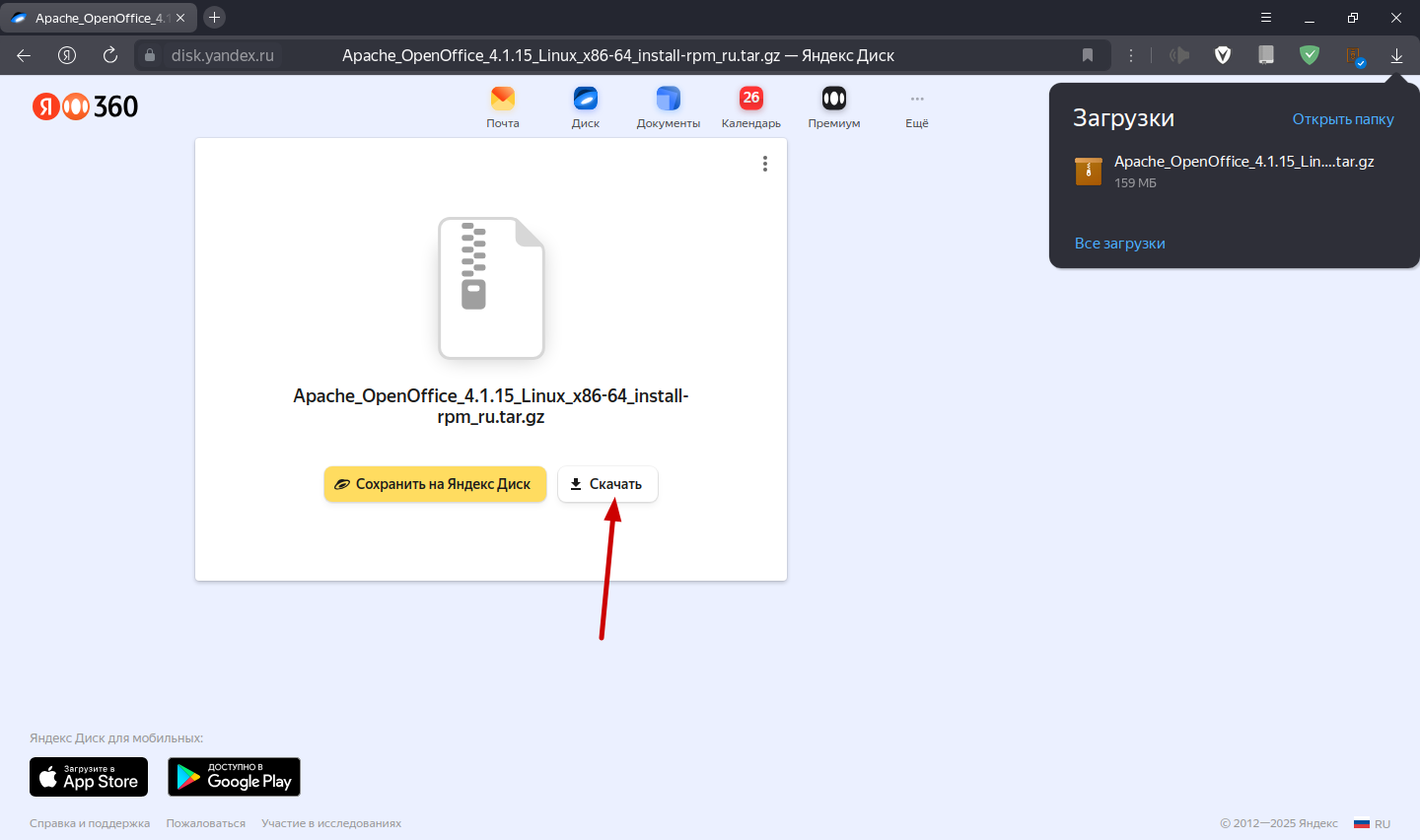1420x840 pixels.
Task: Click the Яндекс 360 logo
Action: coord(85,105)
